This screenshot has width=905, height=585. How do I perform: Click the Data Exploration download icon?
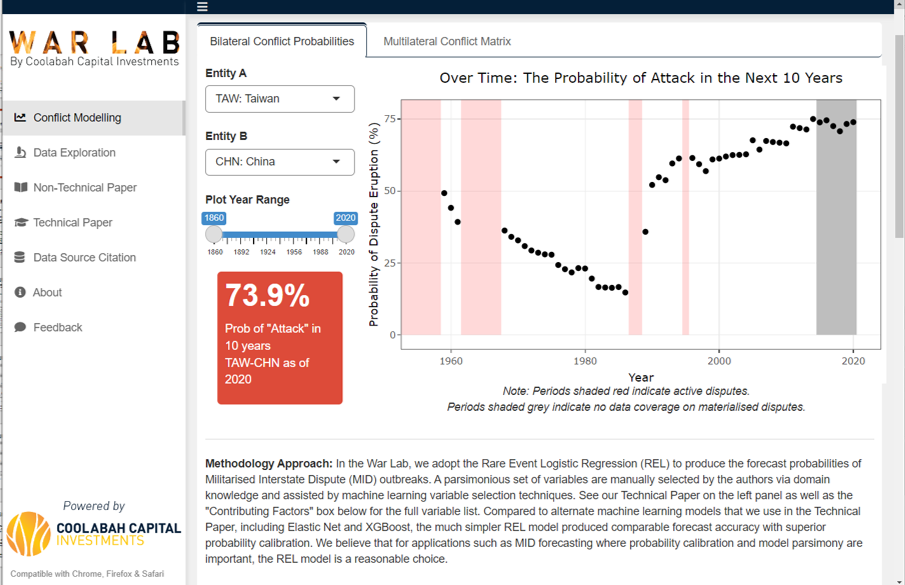[20, 153]
